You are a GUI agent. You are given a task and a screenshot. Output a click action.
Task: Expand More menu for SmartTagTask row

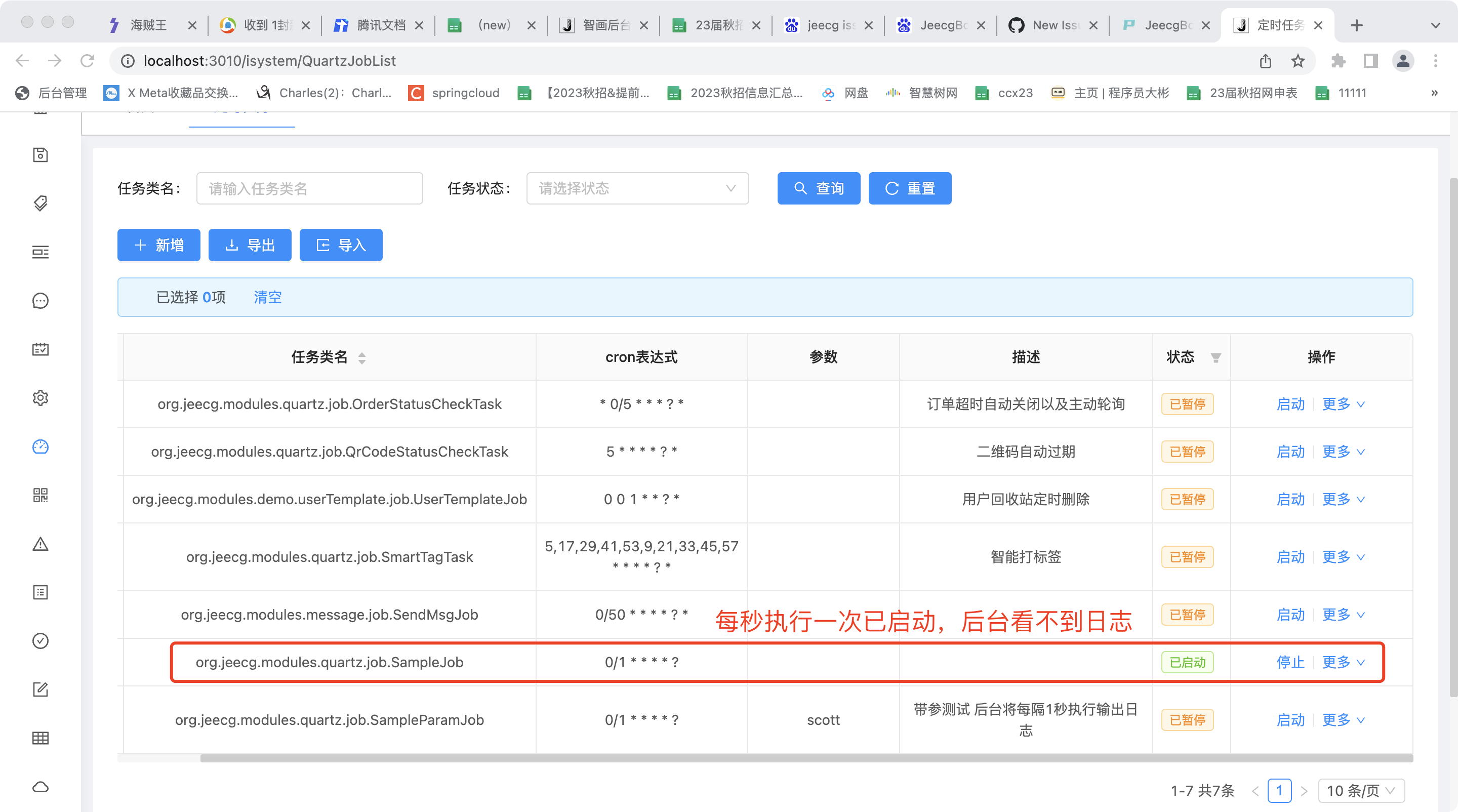click(x=1343, y=557)
